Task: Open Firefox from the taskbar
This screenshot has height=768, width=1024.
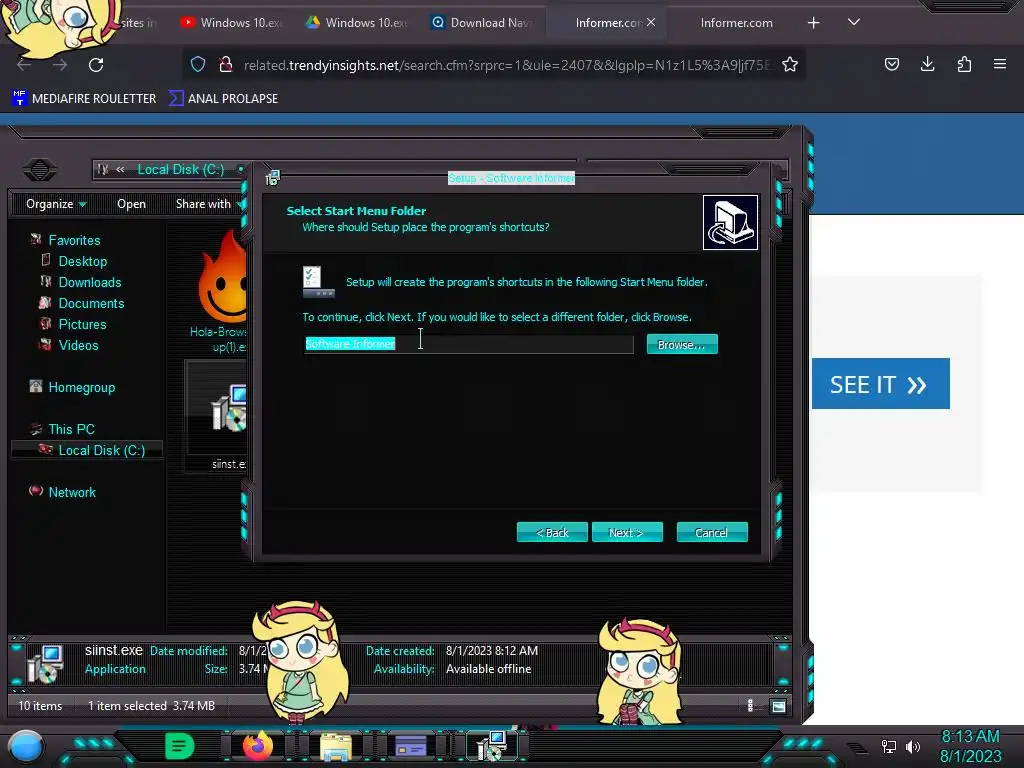Action: pyautogui.click(x=257, y=745)
